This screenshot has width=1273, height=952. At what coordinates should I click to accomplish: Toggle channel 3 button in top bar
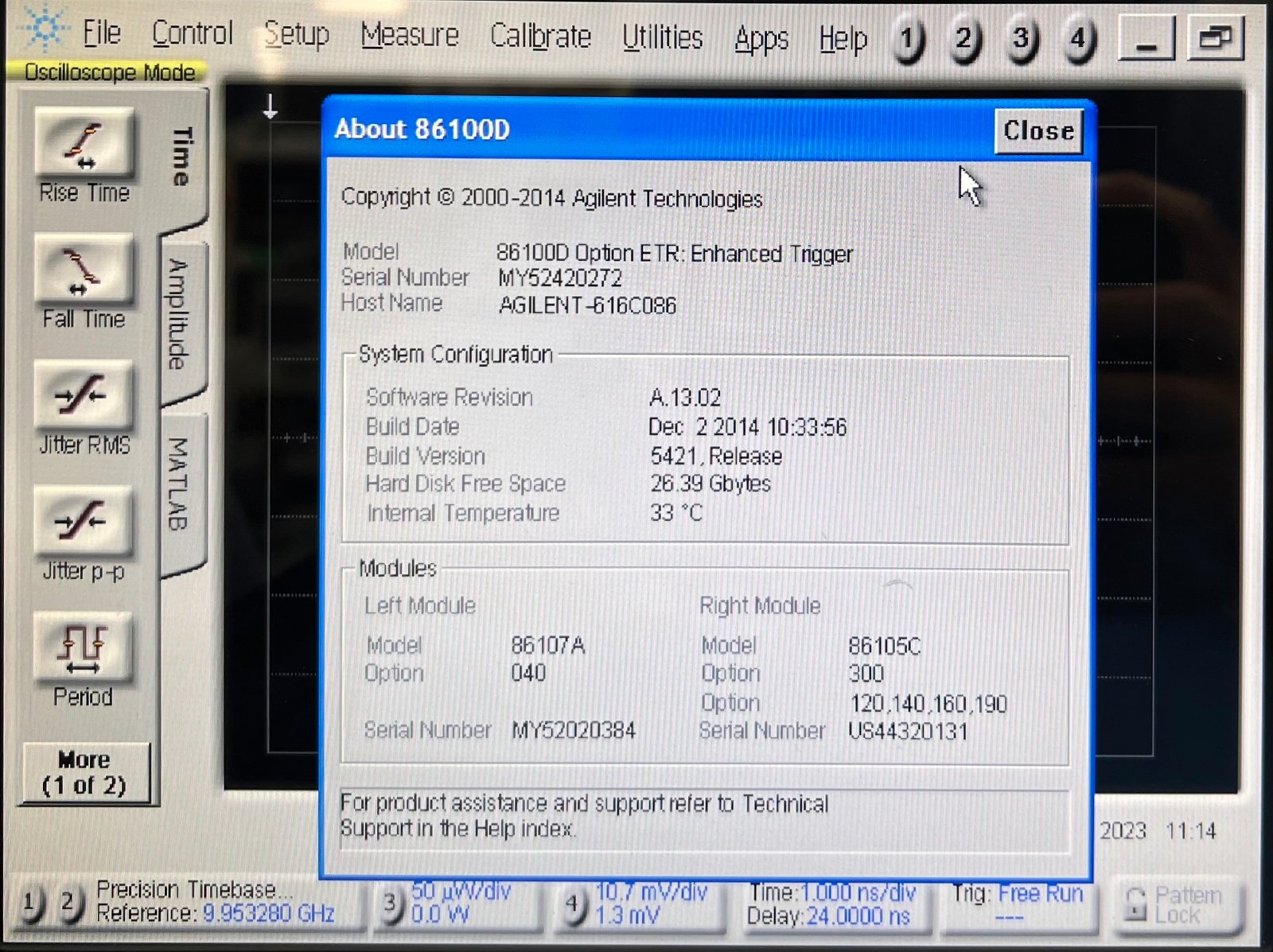point(1022,39)
